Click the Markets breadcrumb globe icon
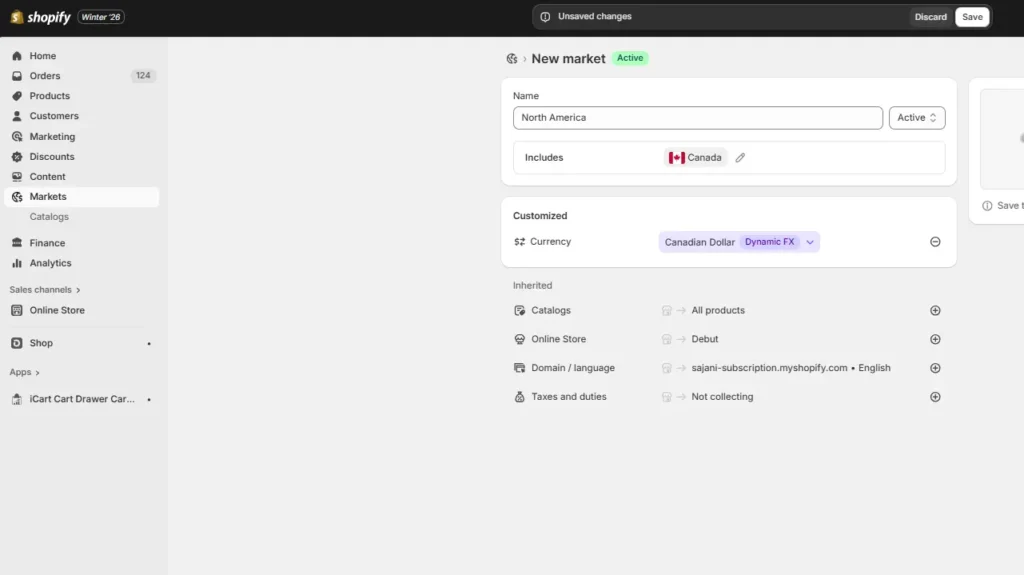 coord(511,59)
